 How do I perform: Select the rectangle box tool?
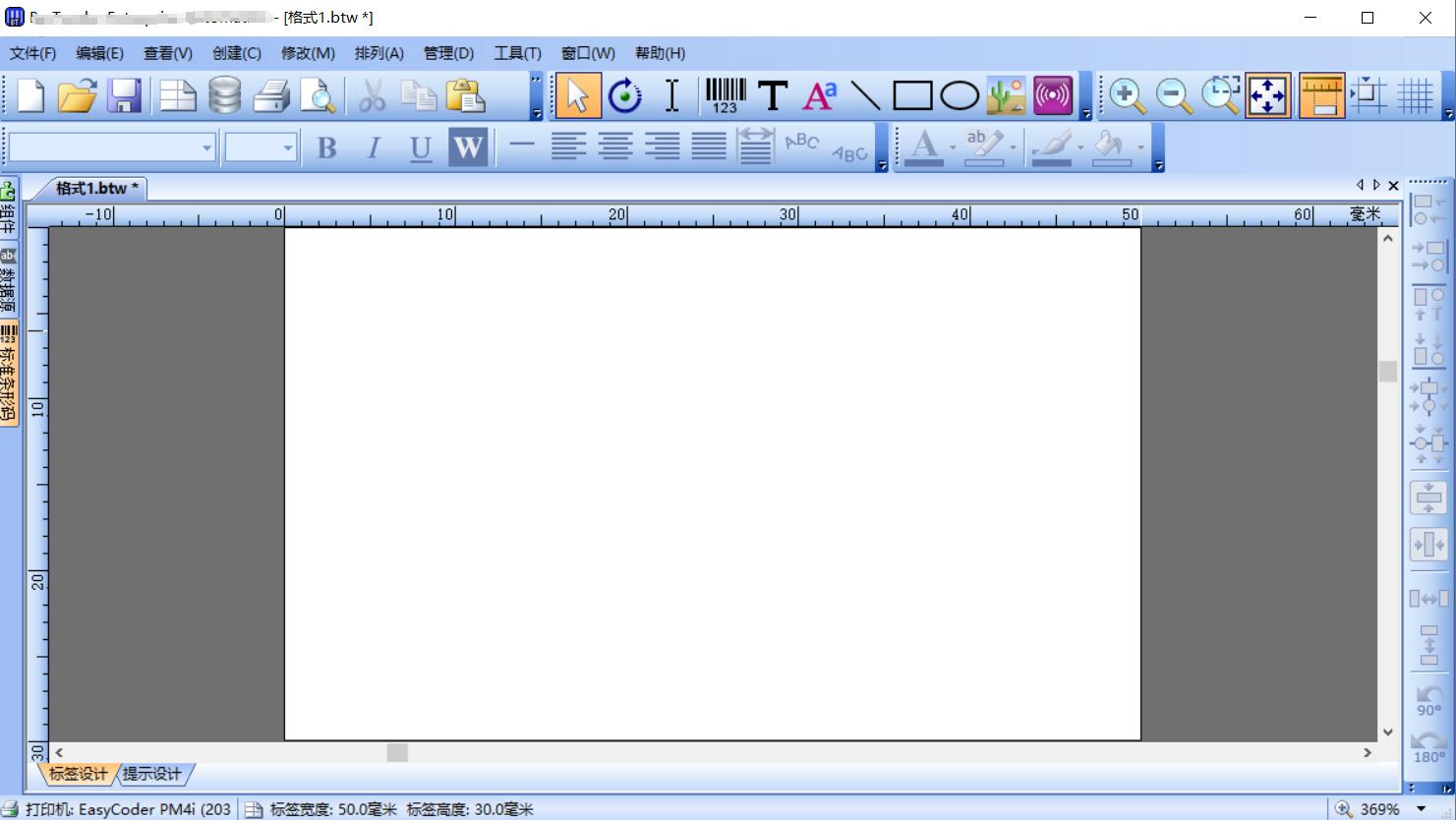pyautogui.click(x=912, y=95)
